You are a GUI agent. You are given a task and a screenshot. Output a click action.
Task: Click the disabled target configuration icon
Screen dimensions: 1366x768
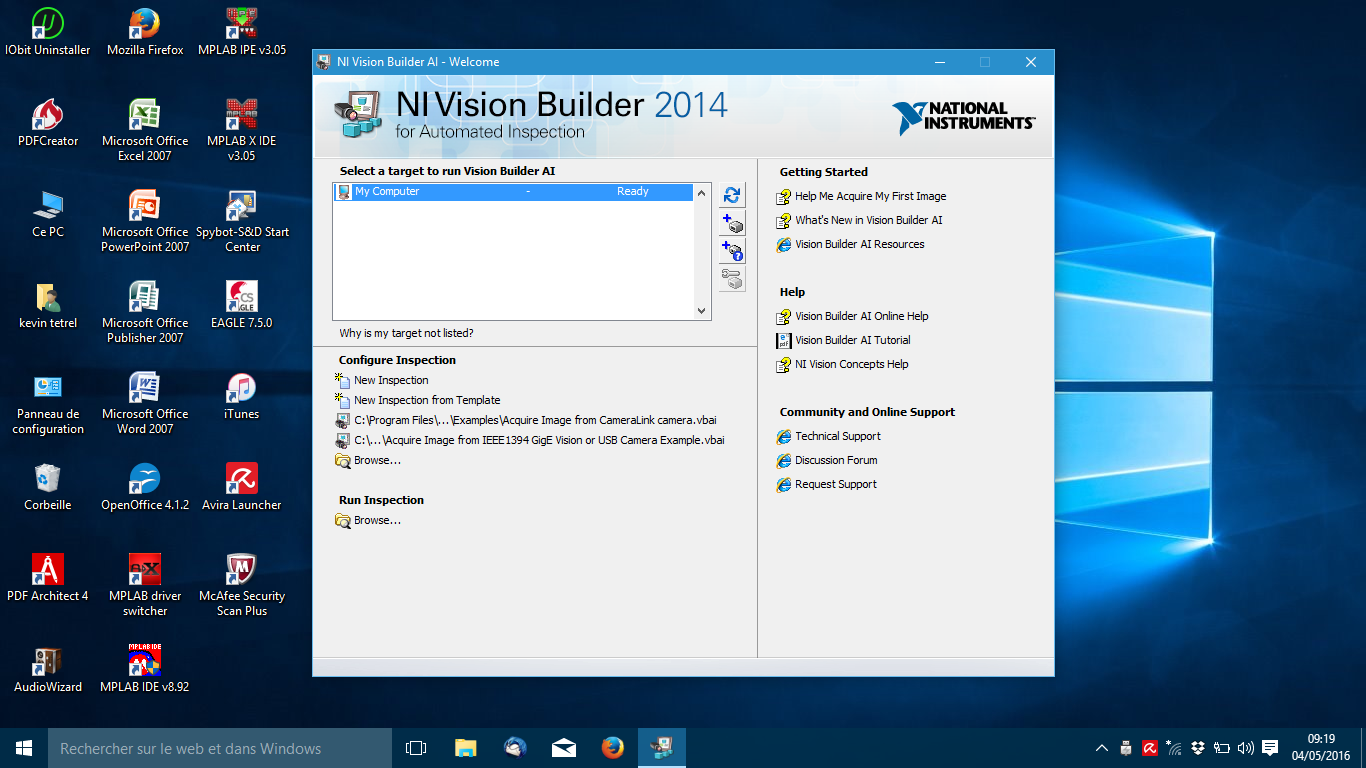[x=732, y=279]
